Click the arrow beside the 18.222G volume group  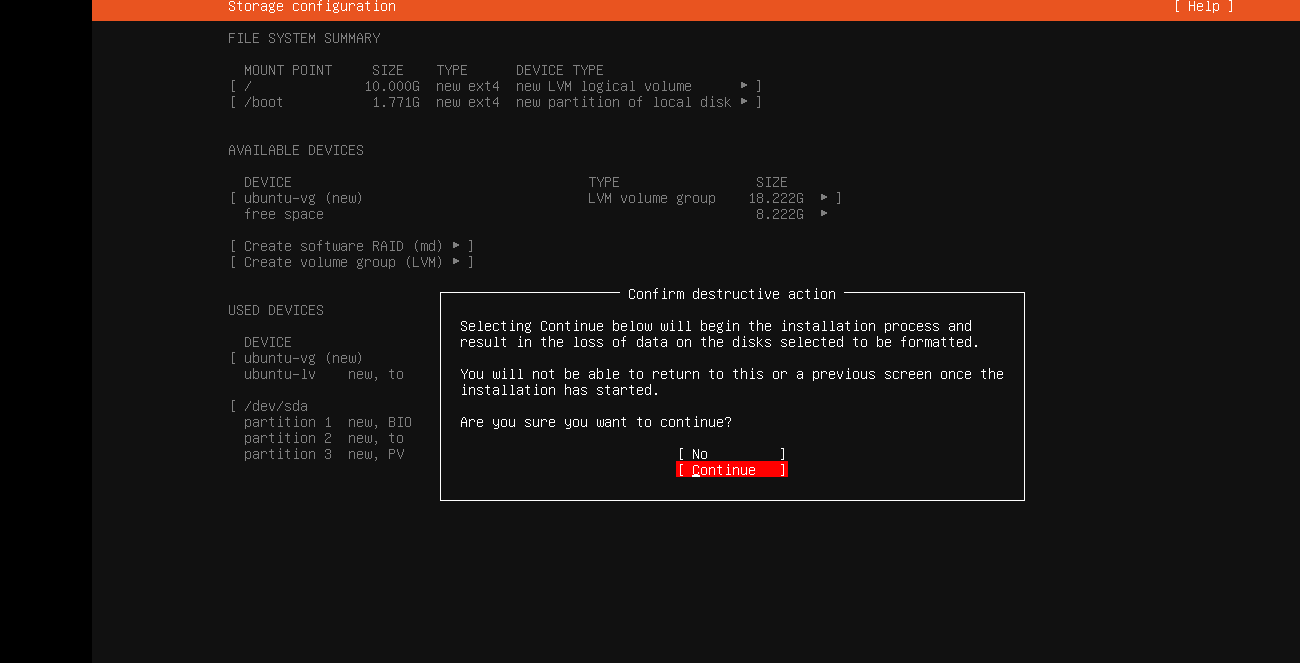(824, 198)
